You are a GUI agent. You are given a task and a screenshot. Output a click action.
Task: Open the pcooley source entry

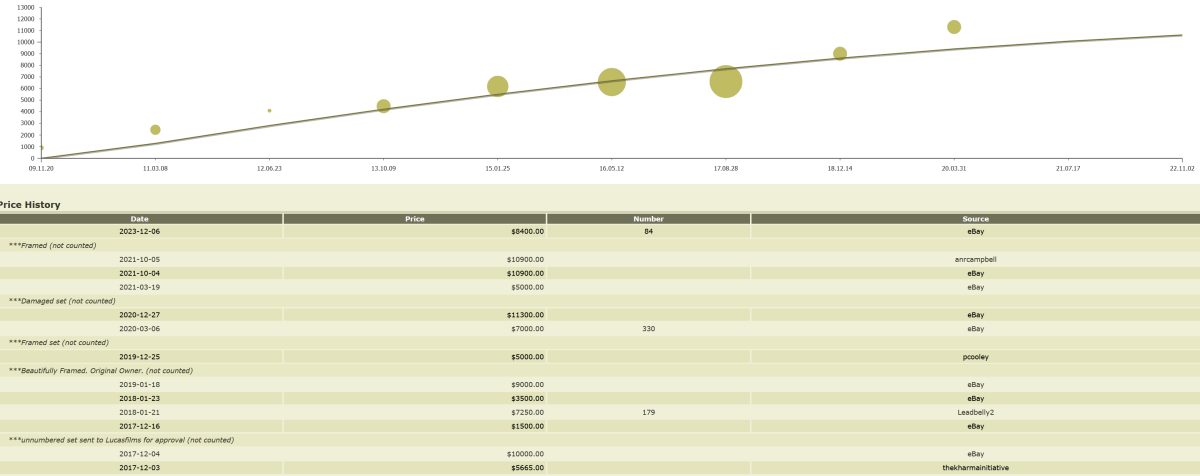pyautogui.click(x=976, y=356)
